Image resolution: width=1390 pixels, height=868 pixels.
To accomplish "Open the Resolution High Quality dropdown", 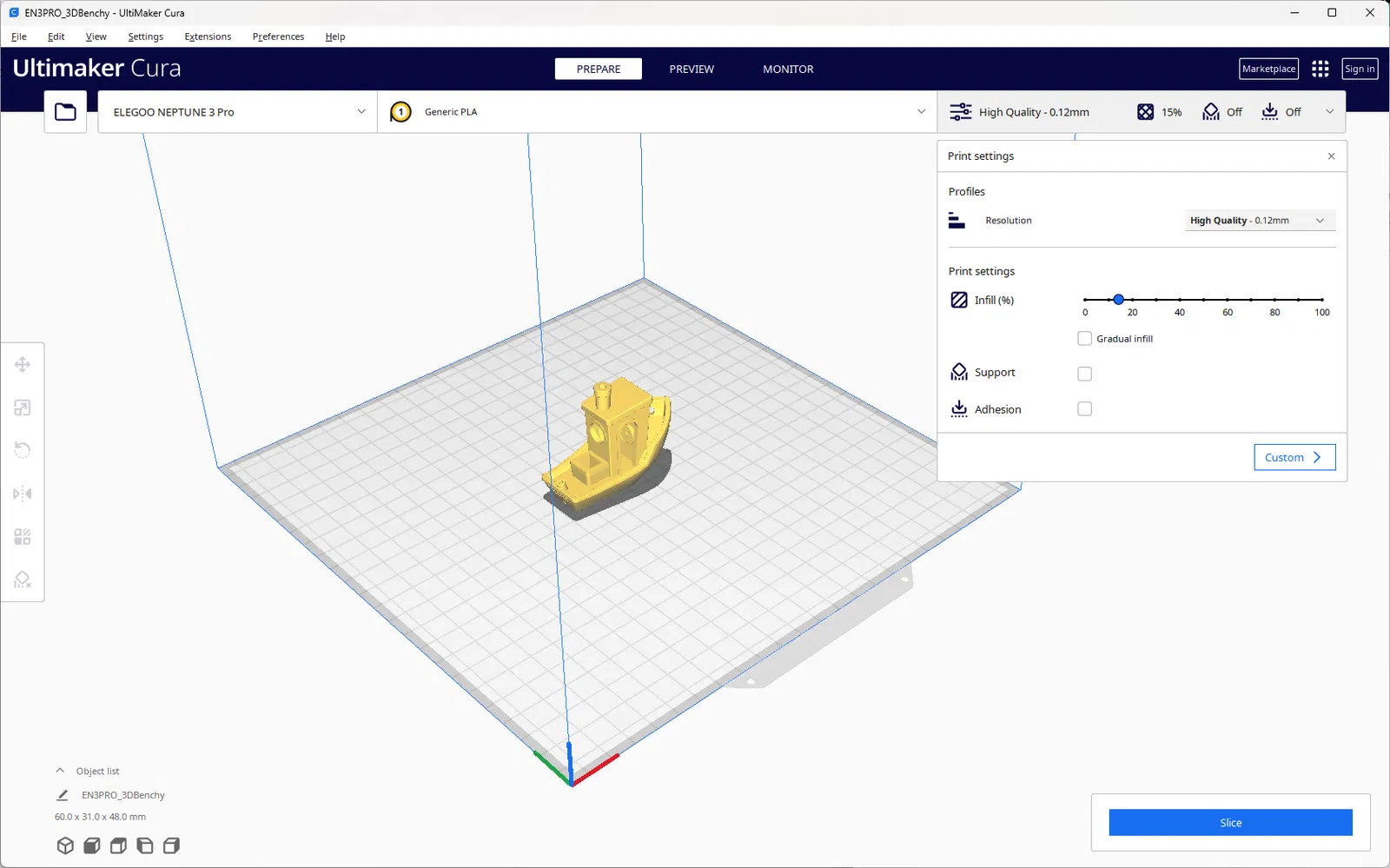I will coord(1260,221).
